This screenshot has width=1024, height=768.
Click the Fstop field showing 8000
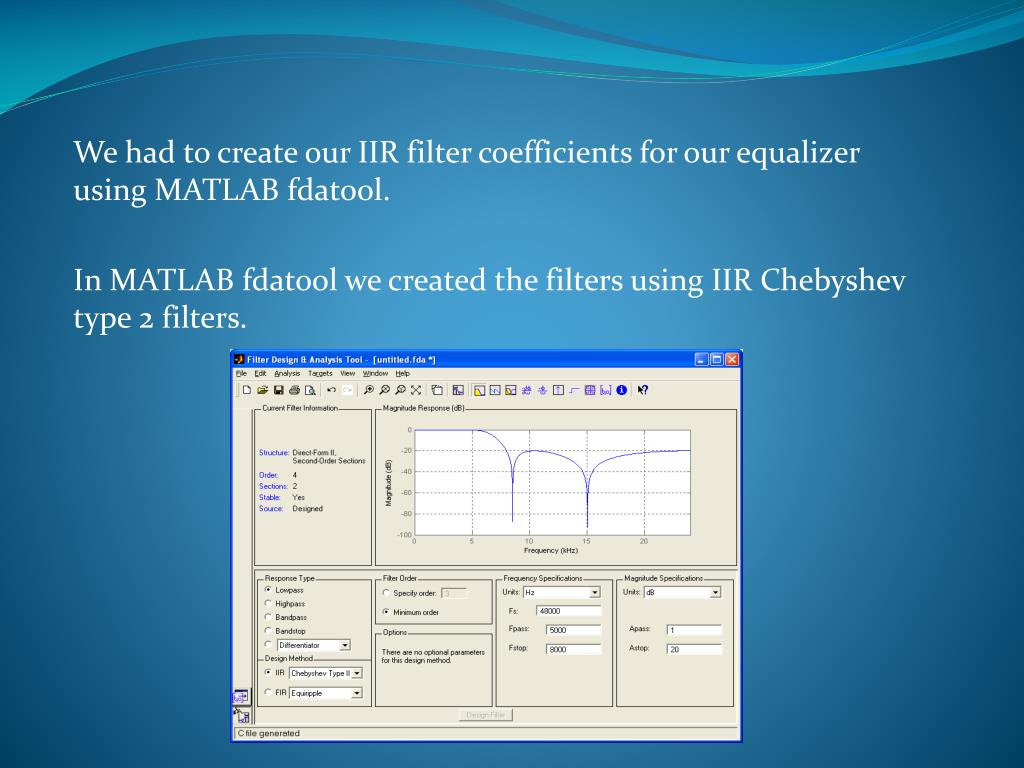tap(573, 649)
